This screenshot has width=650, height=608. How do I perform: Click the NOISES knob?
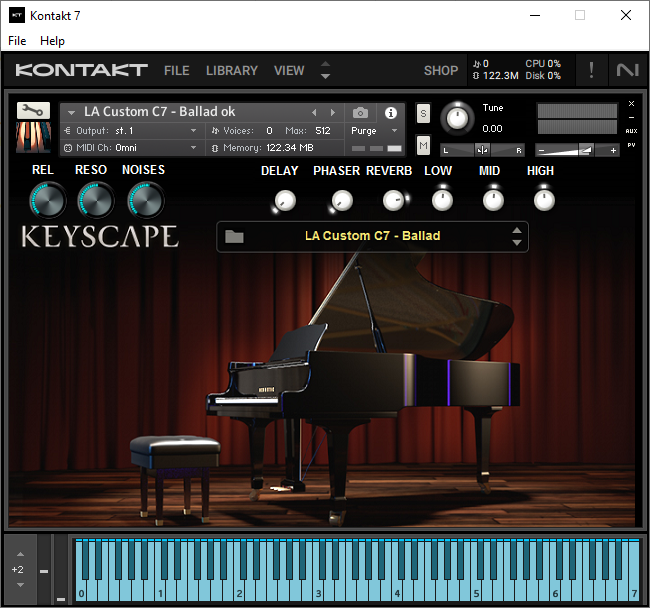click(x=146, y=201)
